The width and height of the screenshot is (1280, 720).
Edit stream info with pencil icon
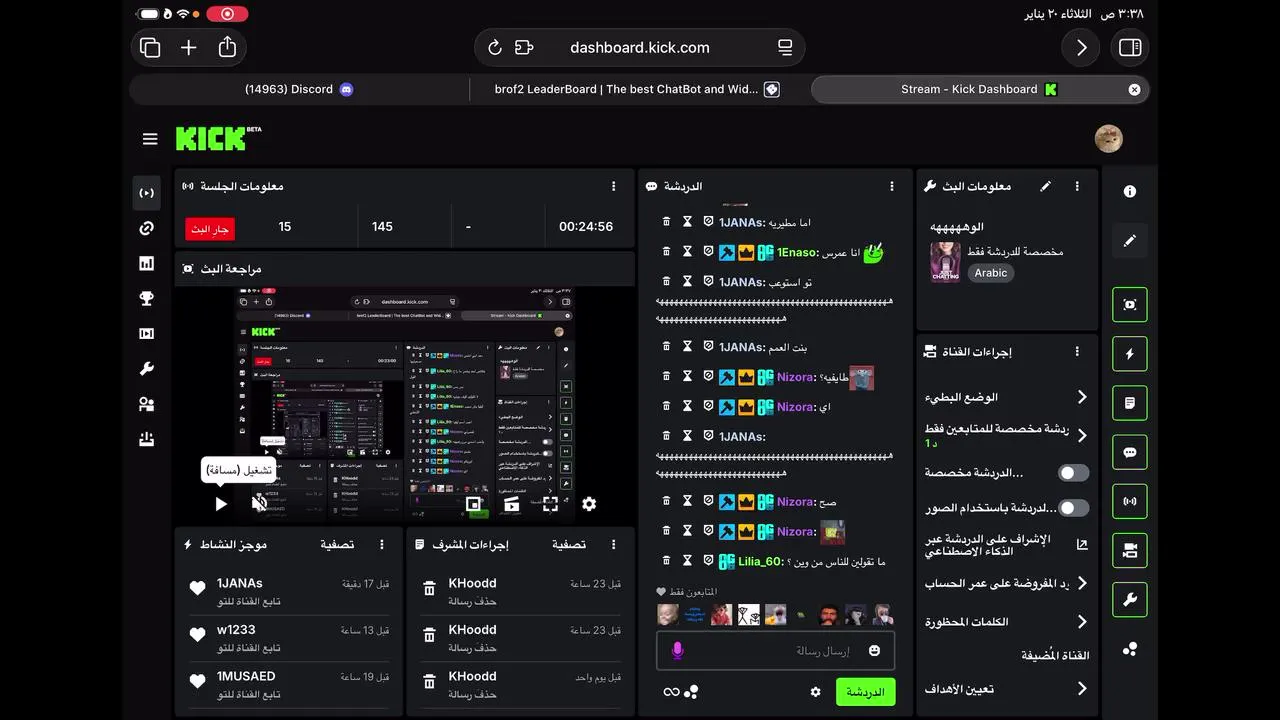[1046, 186]
